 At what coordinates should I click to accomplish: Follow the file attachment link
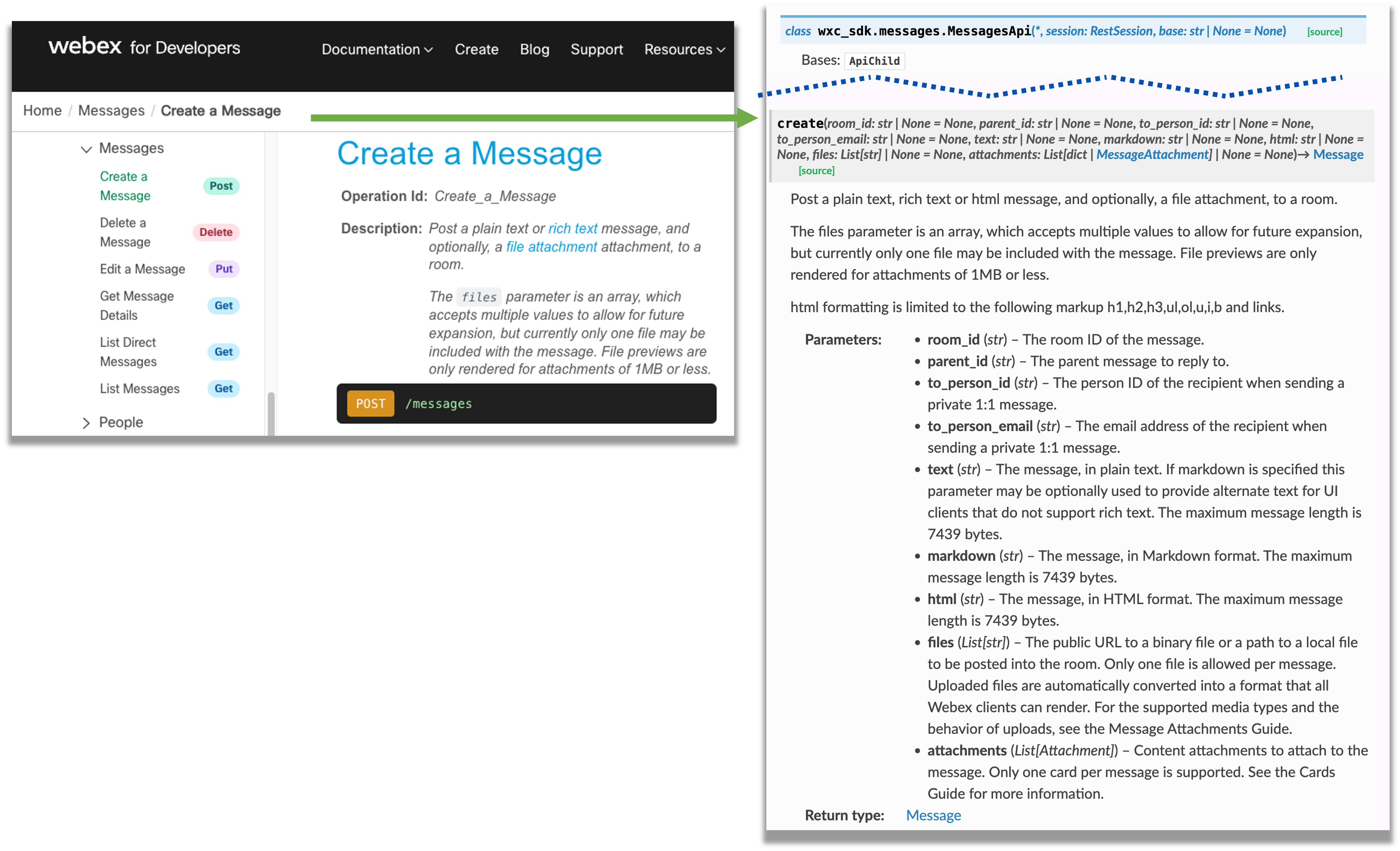coord(551,246)
